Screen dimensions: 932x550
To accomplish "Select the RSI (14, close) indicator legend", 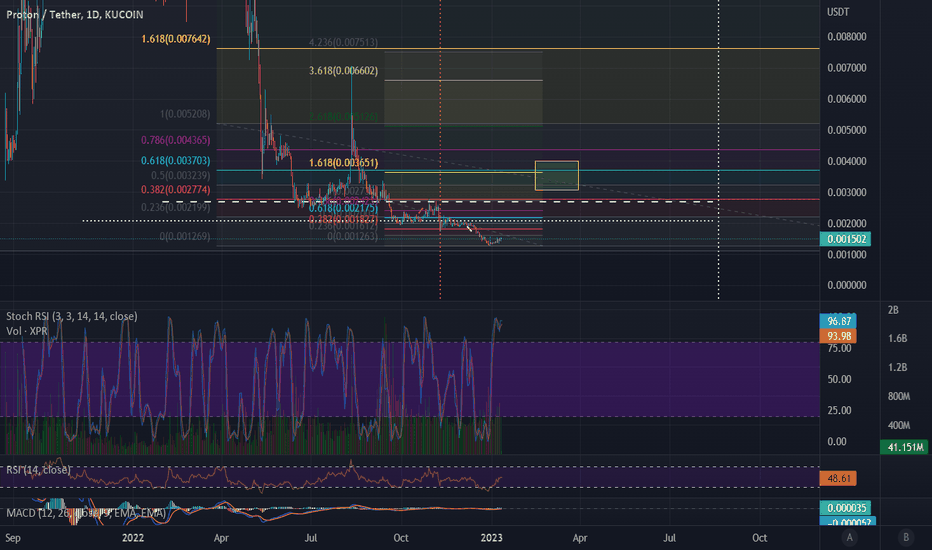I will [38, 470].
